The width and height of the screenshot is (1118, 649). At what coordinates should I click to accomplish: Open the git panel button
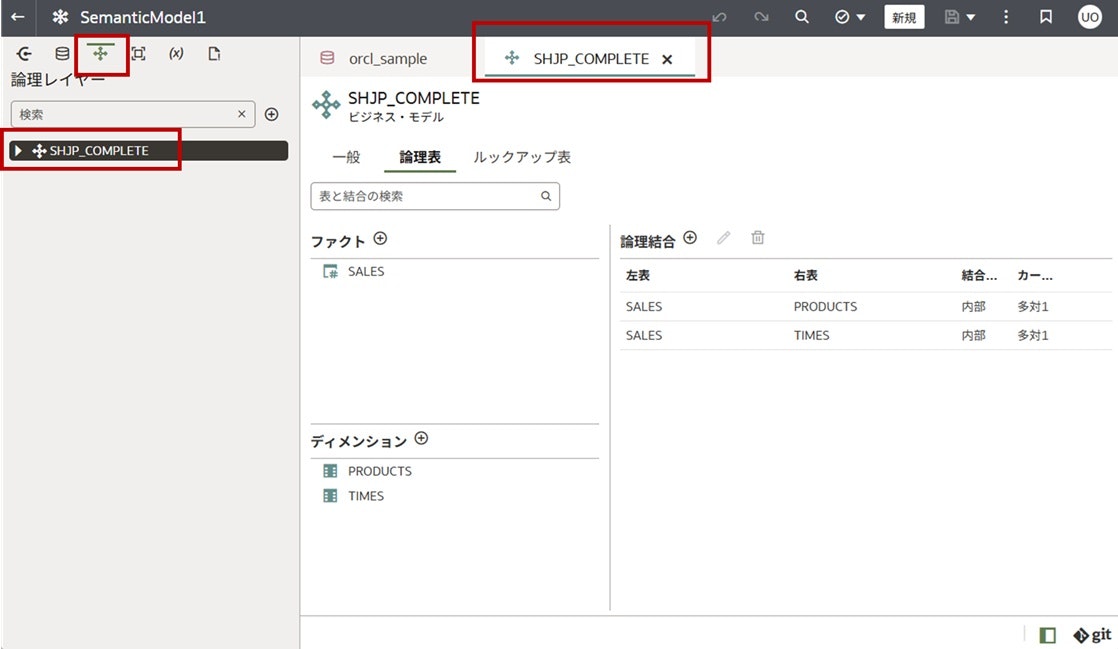[x=1092, y=635]
